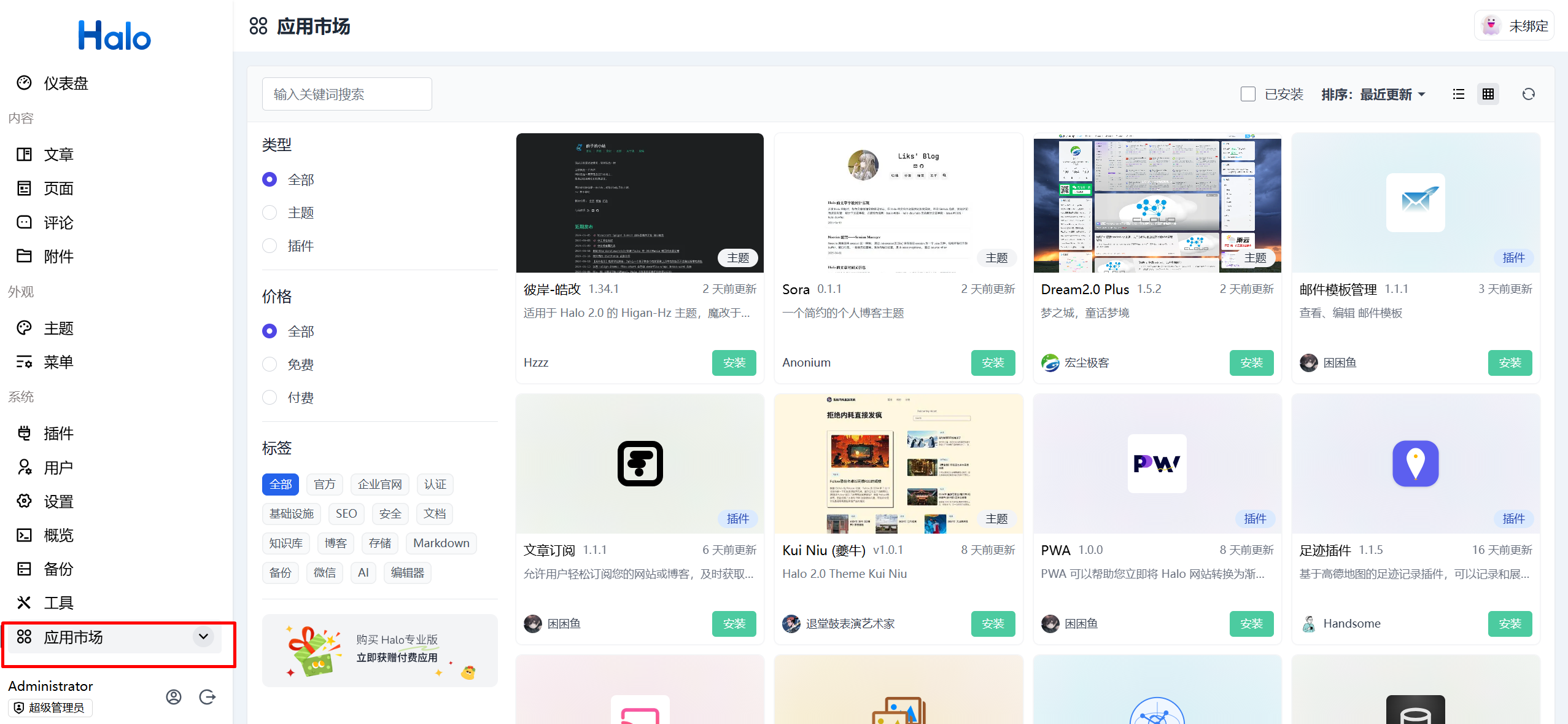Select 插件 under 类型

tap(270, 246)
